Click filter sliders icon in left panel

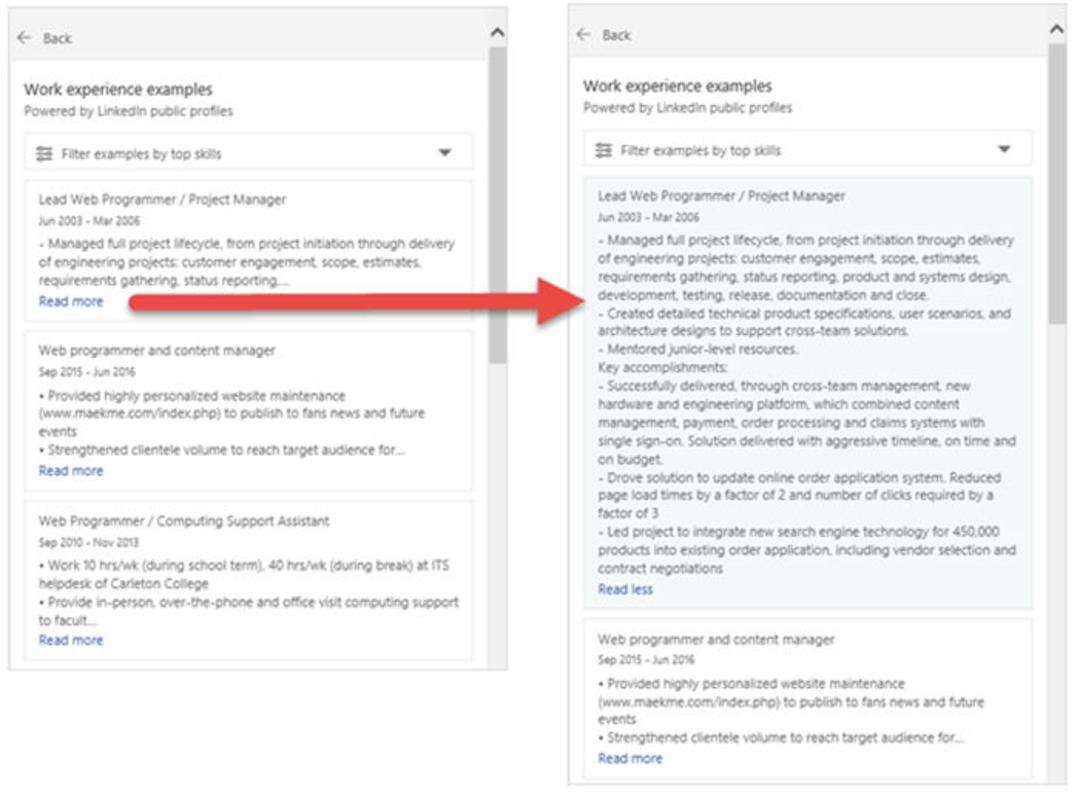coord(44,154)
